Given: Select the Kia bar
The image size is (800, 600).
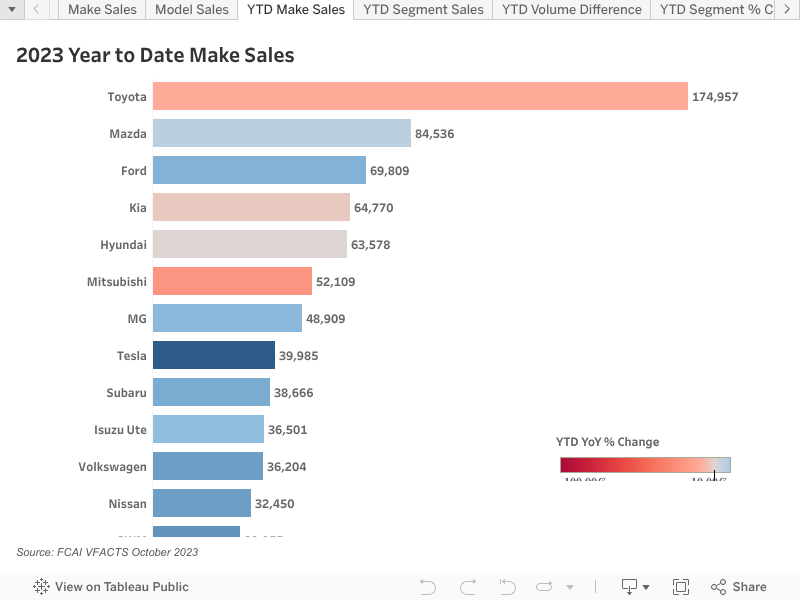Looking at the screenshot, I should click(252, 207).
